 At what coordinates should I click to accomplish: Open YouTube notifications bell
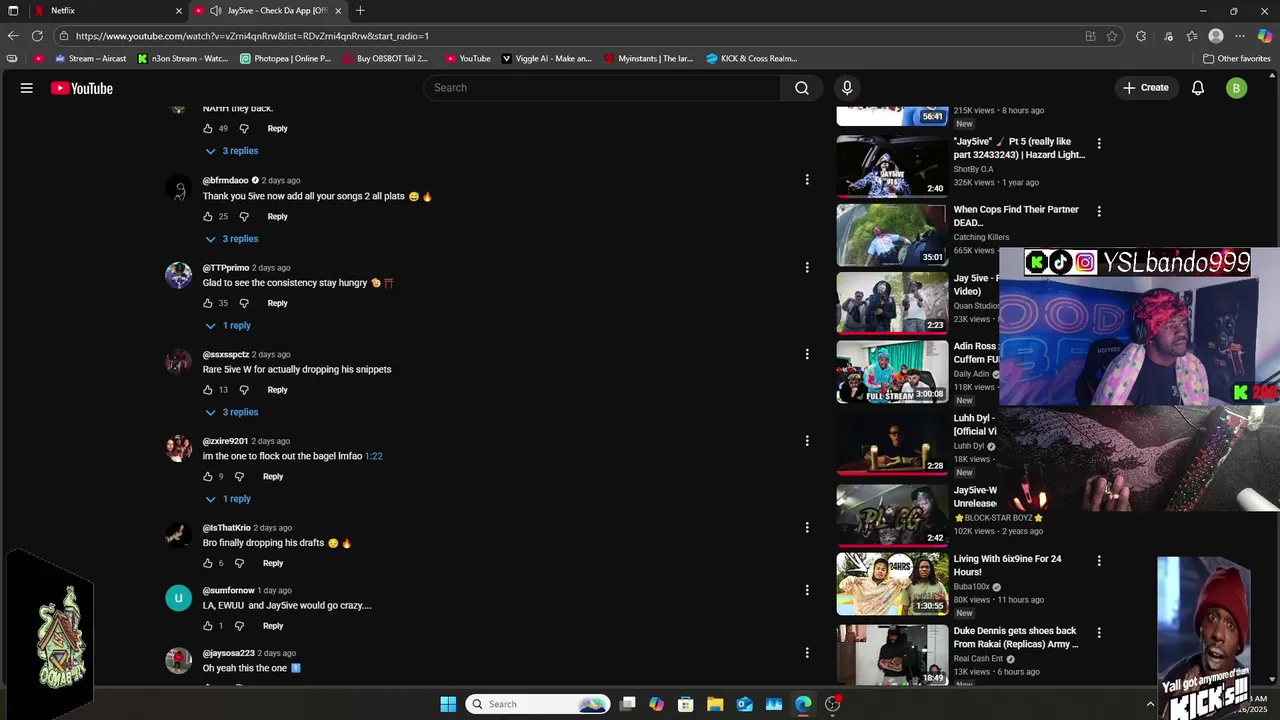[1198, 88]
